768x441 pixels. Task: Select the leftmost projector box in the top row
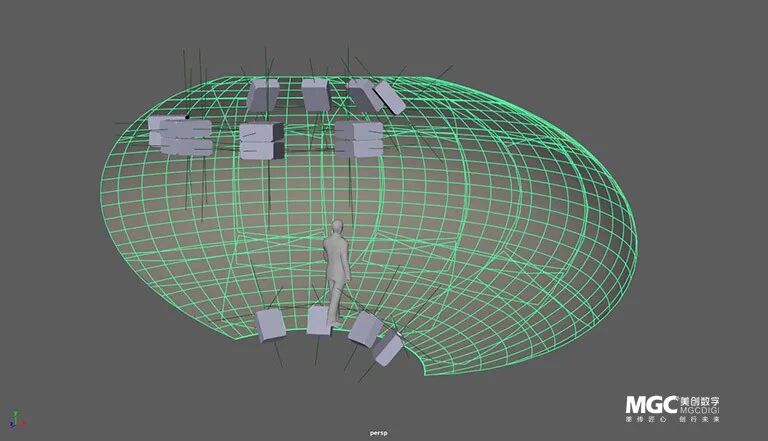coord(263,95)
